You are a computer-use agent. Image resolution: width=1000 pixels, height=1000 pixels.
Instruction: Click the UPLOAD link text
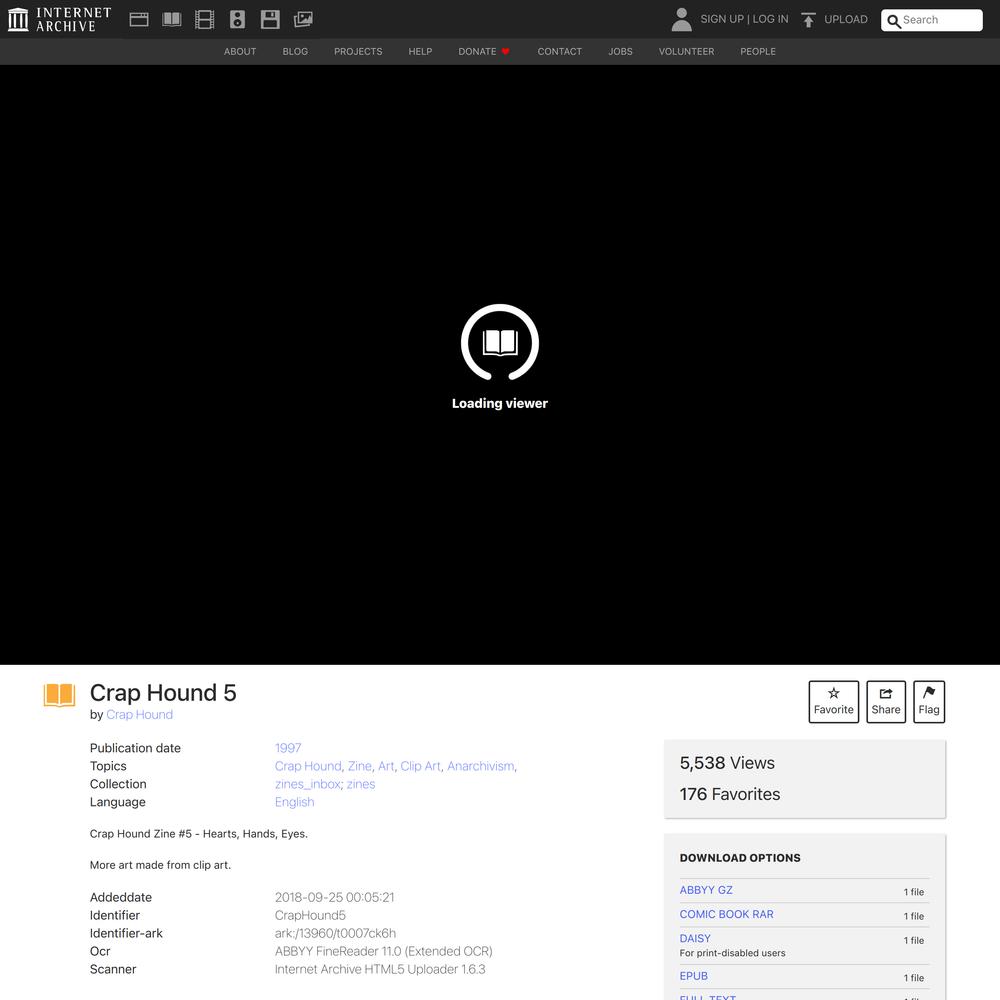(x=846, y=19)
